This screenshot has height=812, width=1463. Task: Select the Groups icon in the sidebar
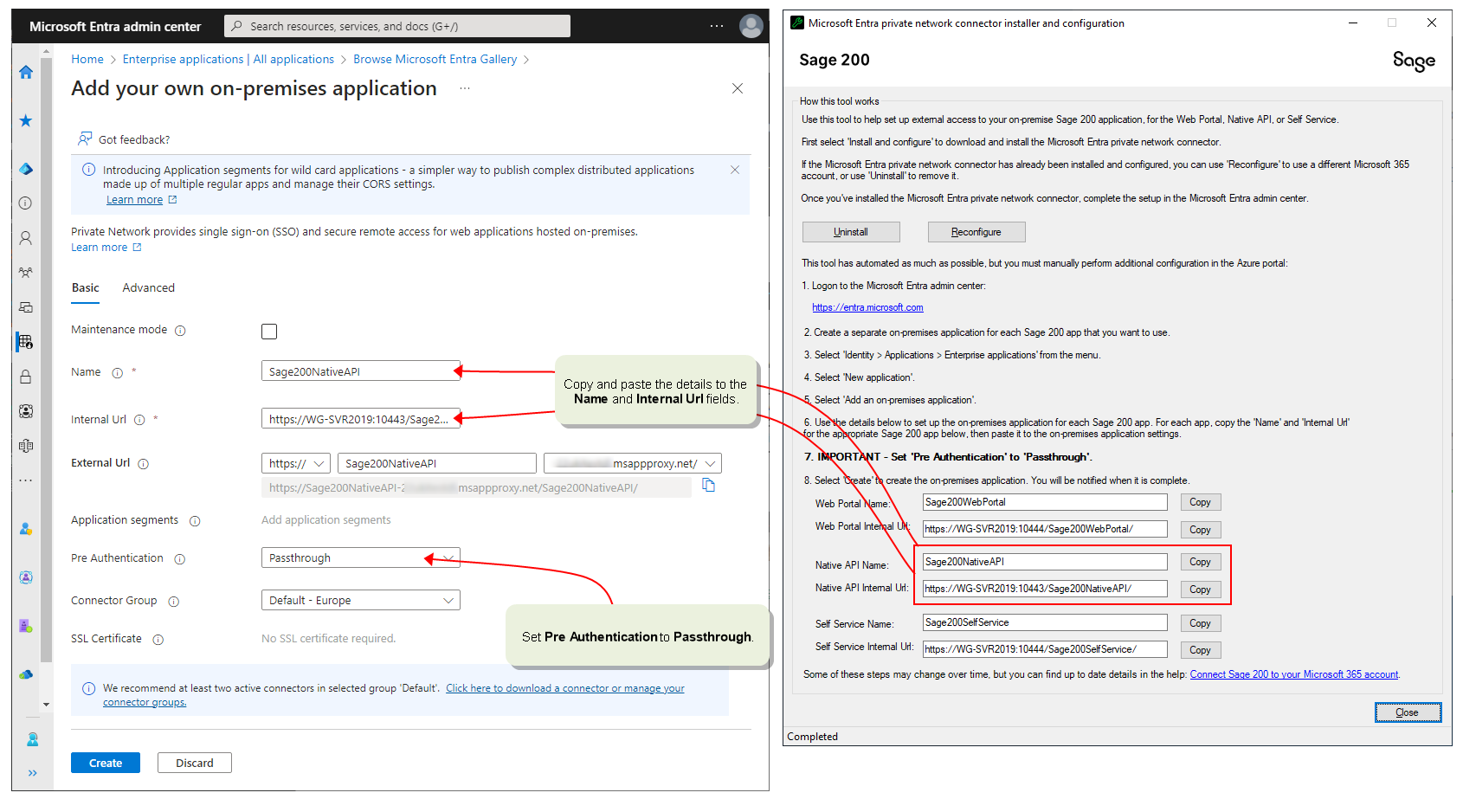click(25, 272)
